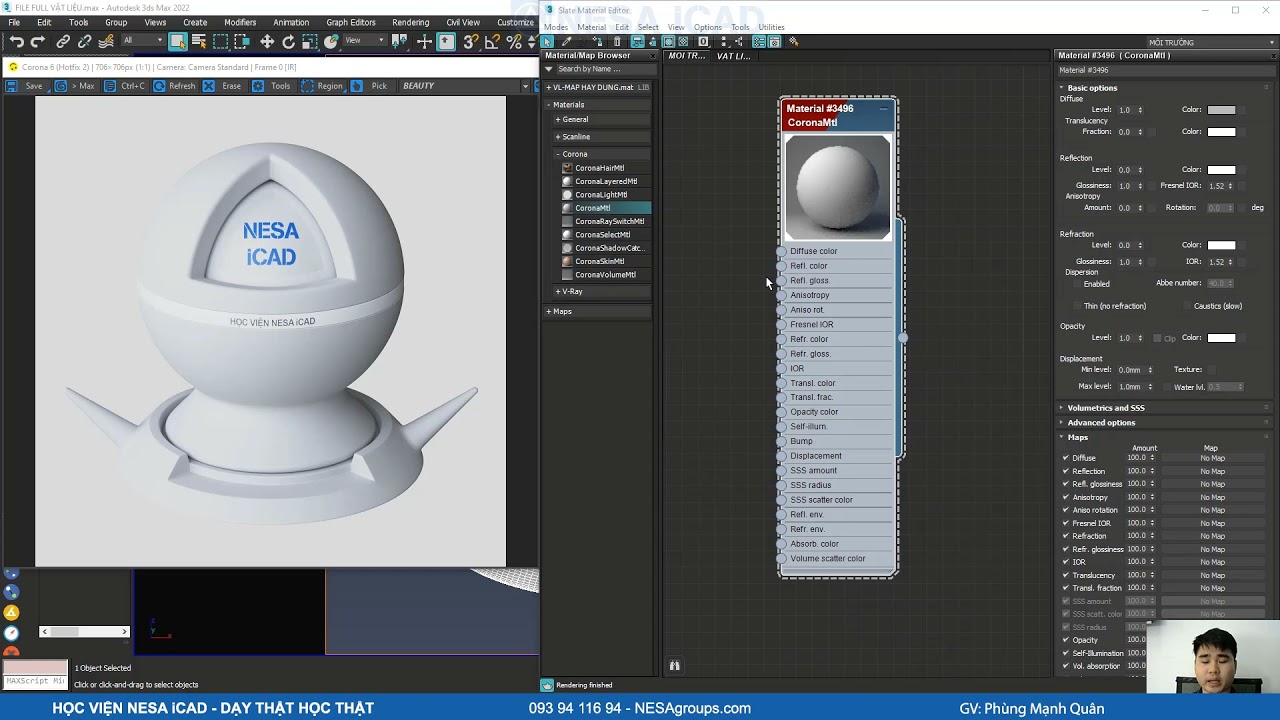
Task: Uncheck the Refraction map checkbox
Action: pos(1066,536)
